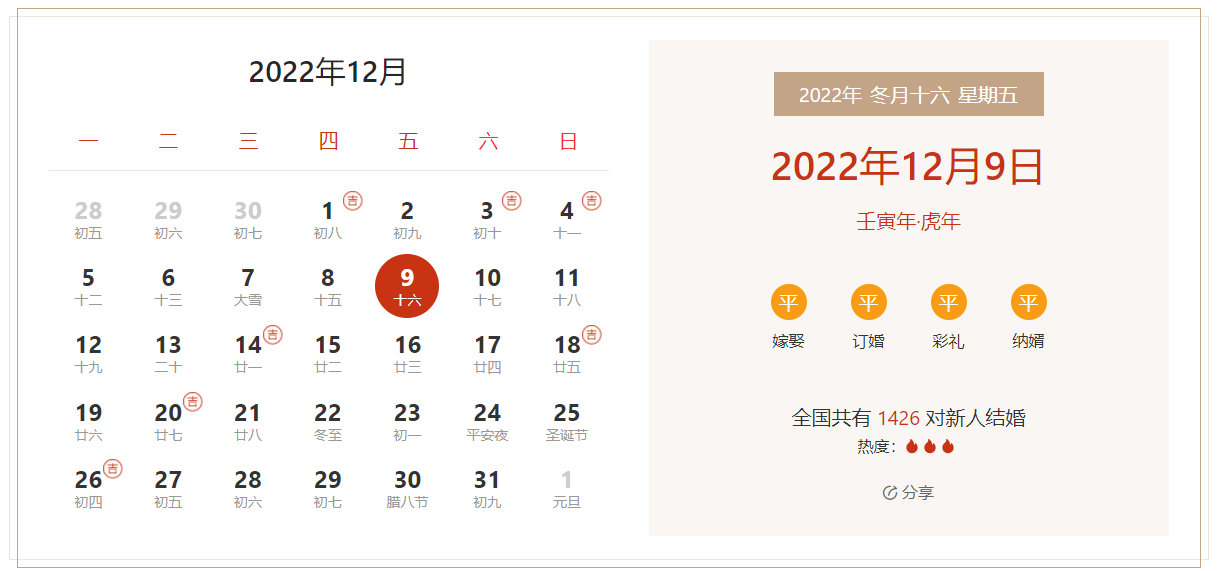Select December 31 (初九)
The image size is (1219, 571).
[x=487, y=489]
